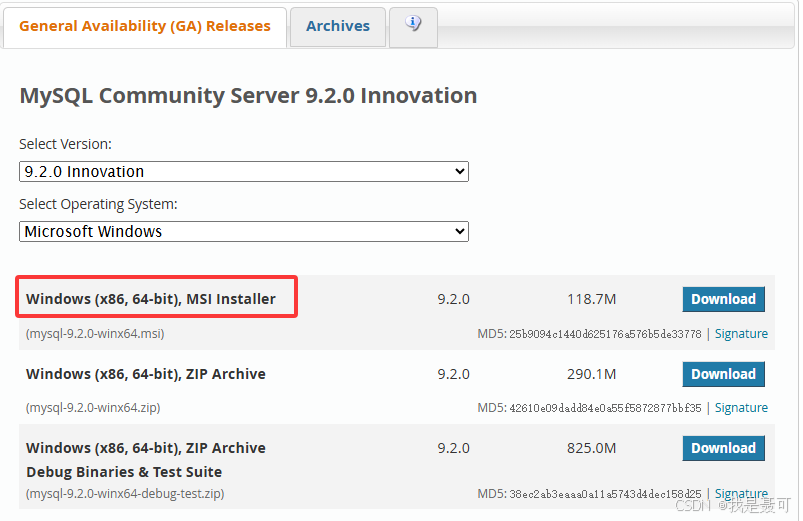
Task: Download the 290.1M ZIP Archive
Action: tap(723, 374)
